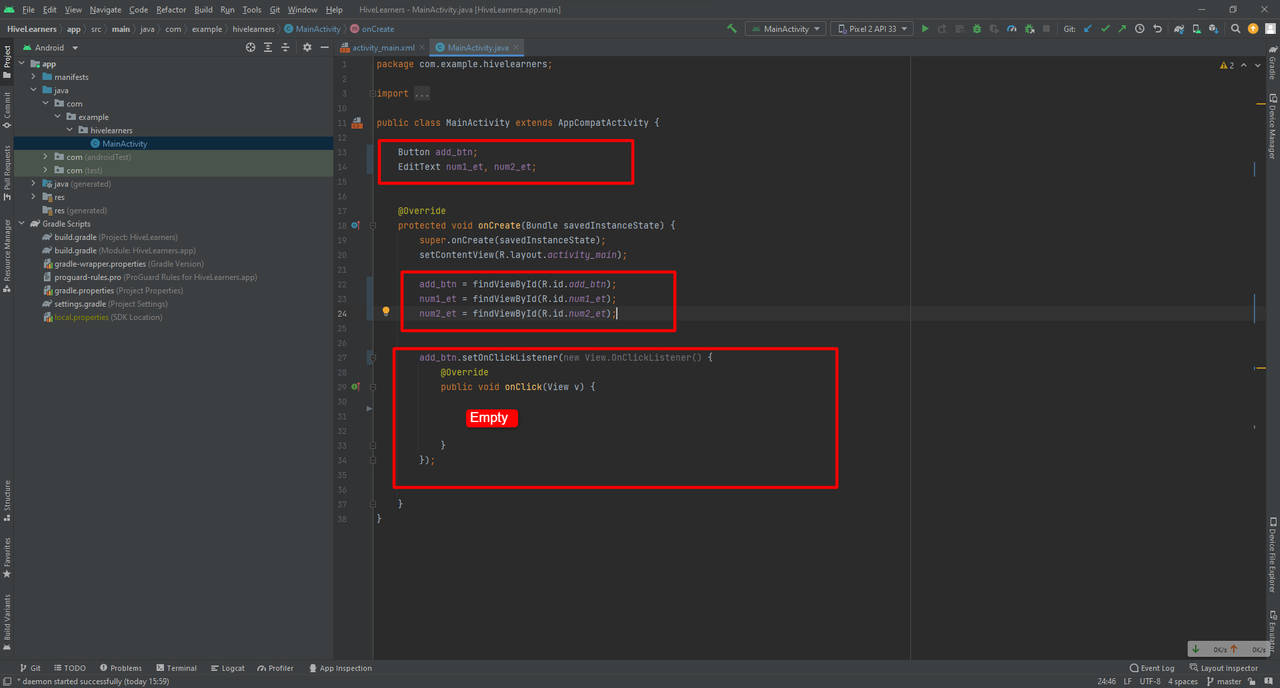Click the hivelearners breadcrumb in navigation bar
This screenshot has height=688, width=1280.
[x=252, y=29]
